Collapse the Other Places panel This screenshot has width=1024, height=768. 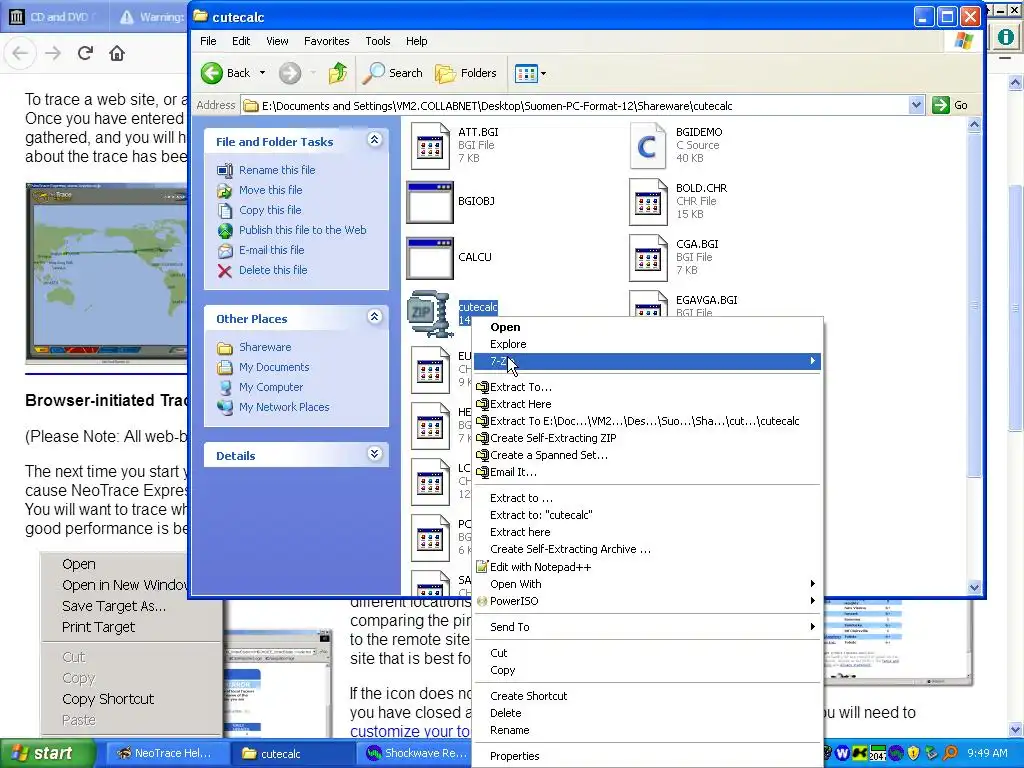[374, 317]
